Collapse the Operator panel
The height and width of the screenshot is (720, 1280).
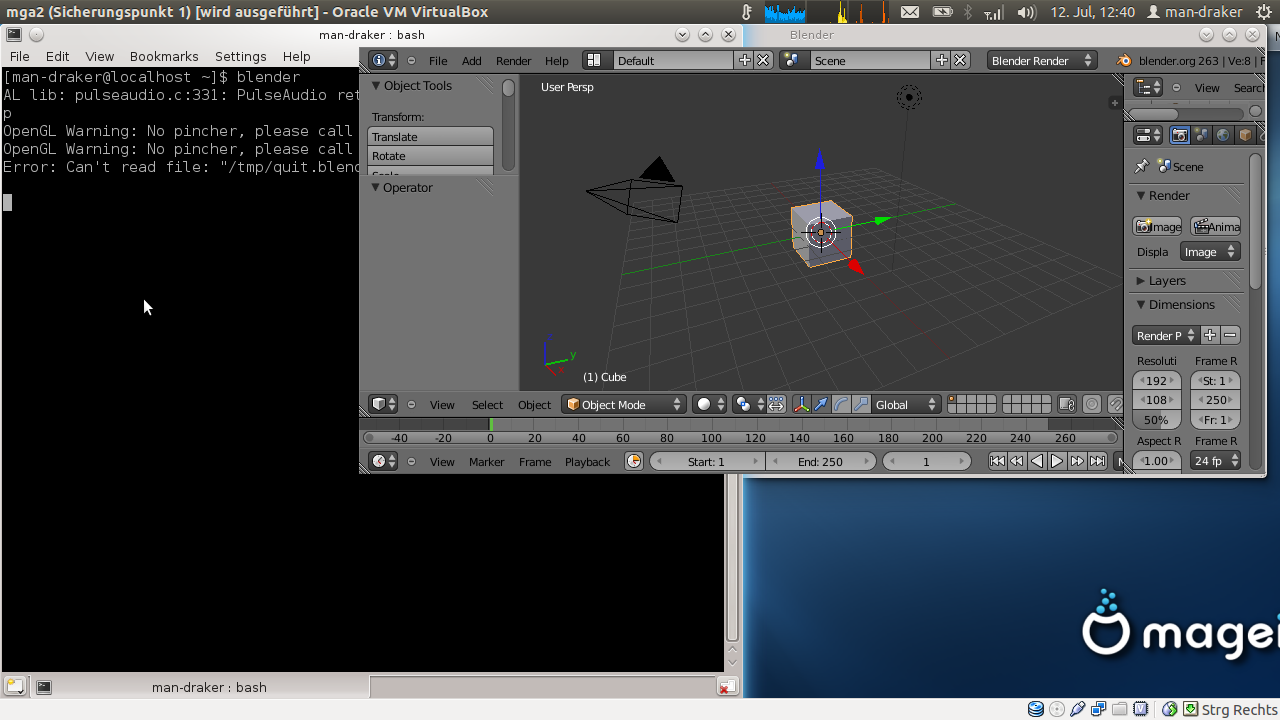377,188
